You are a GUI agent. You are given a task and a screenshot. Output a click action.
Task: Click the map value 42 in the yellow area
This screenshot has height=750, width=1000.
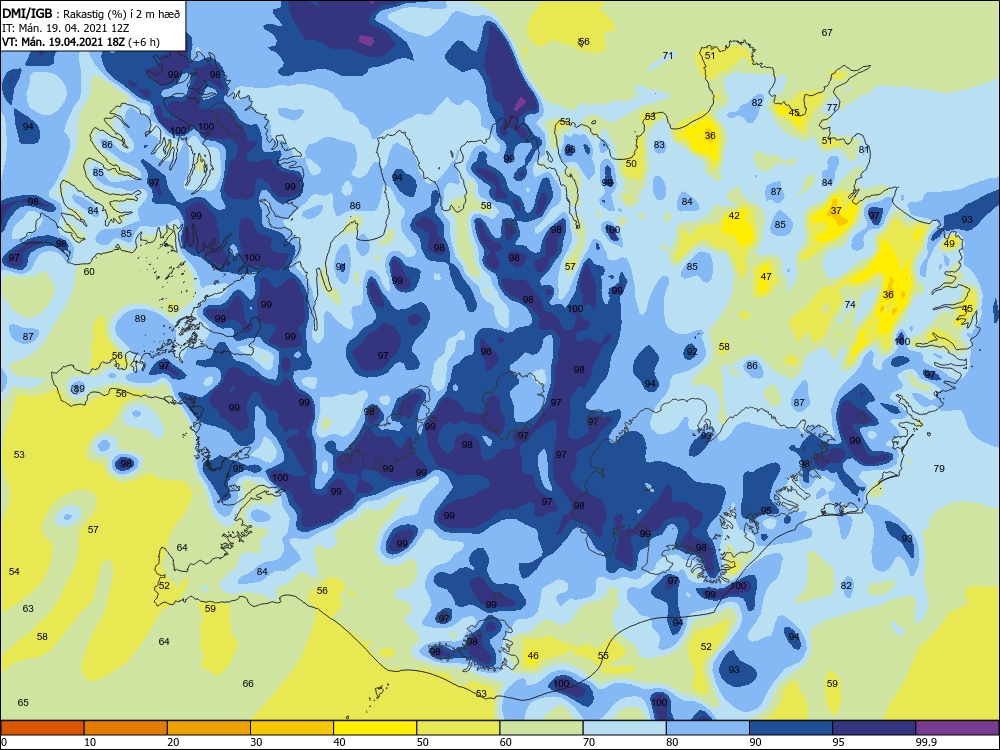click(x=734, y=216)
